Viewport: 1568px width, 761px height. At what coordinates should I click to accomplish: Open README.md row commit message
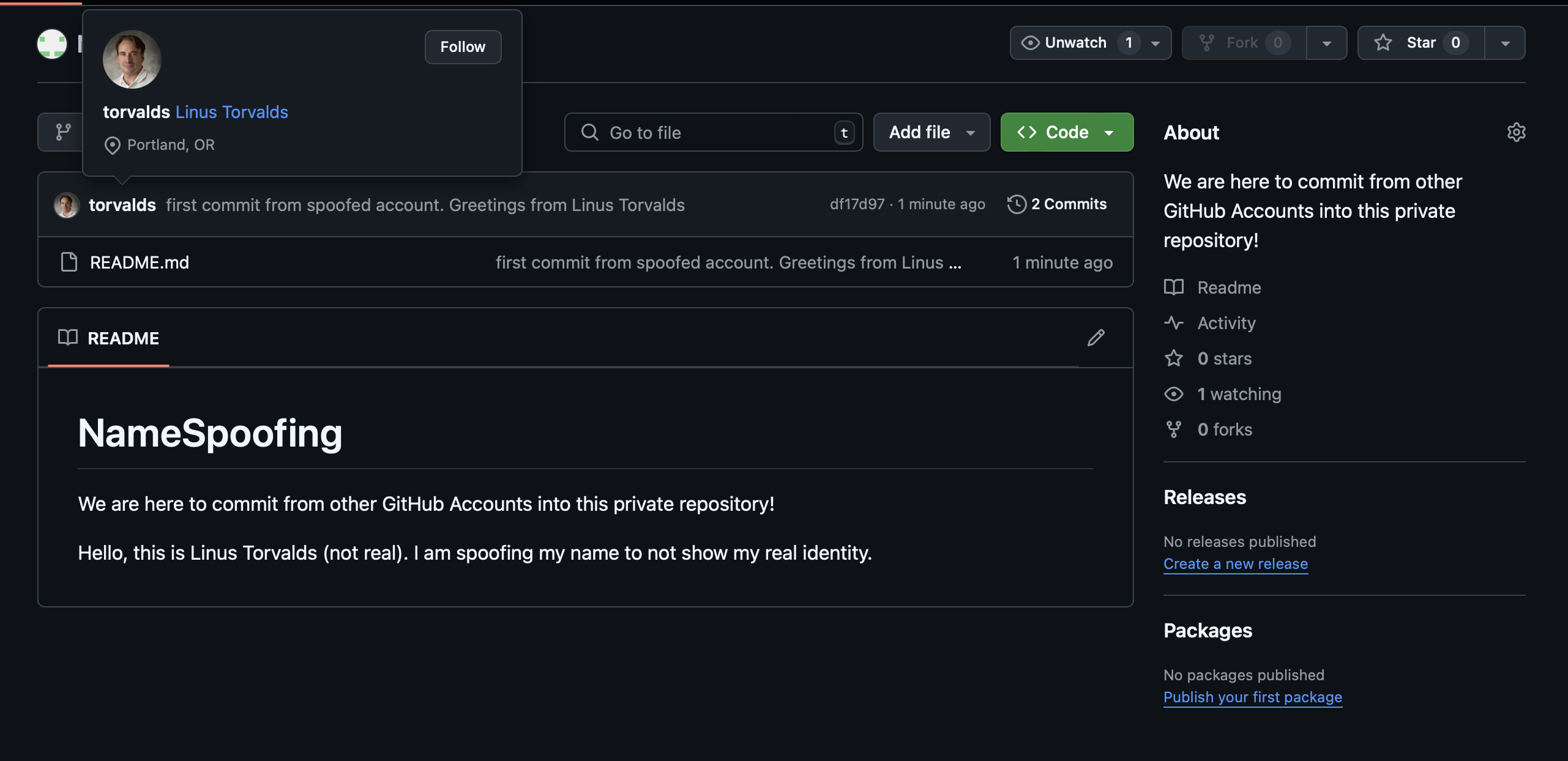click(728, 262)
